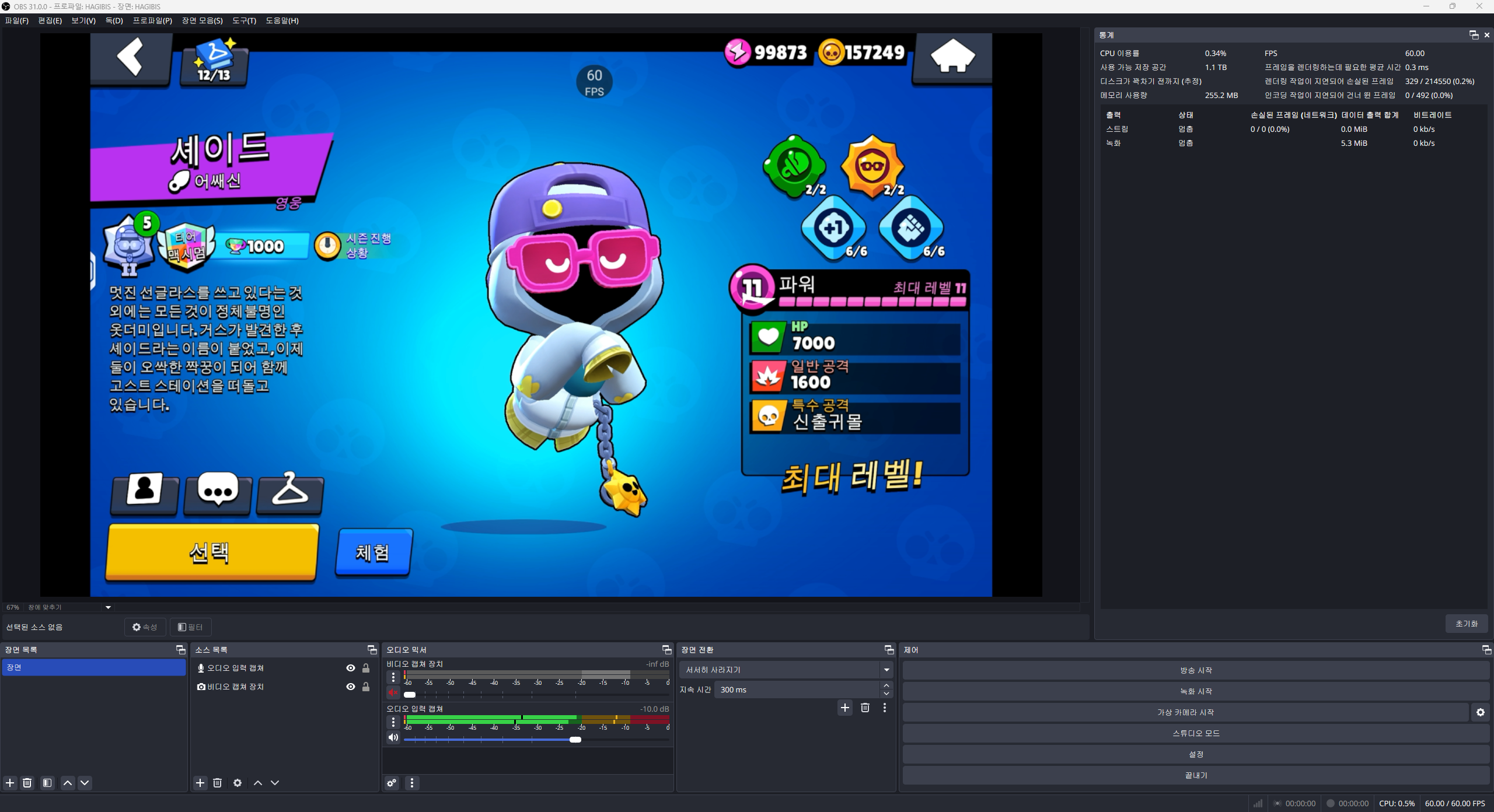Image resolution: width=1494 pixels, height=812 pixels.
Task: Remove the transition with the 장면 전환 trash icon
Action: tap(865, 708)
